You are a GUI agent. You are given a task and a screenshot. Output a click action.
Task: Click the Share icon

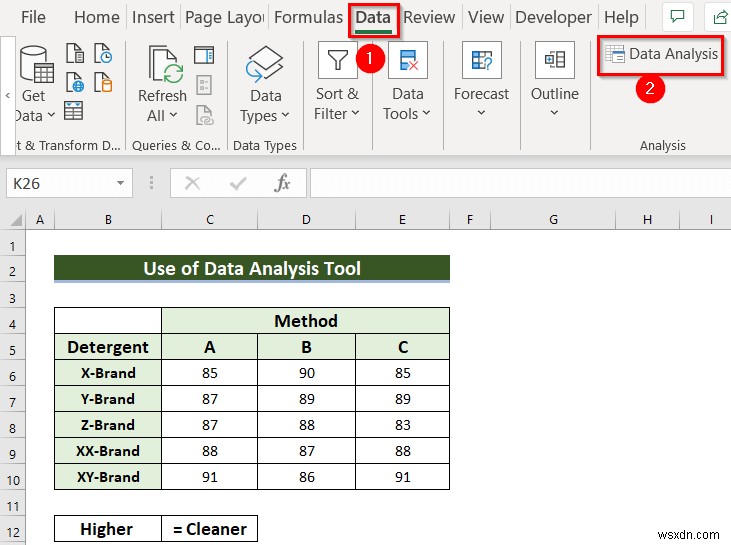[719, 18]
